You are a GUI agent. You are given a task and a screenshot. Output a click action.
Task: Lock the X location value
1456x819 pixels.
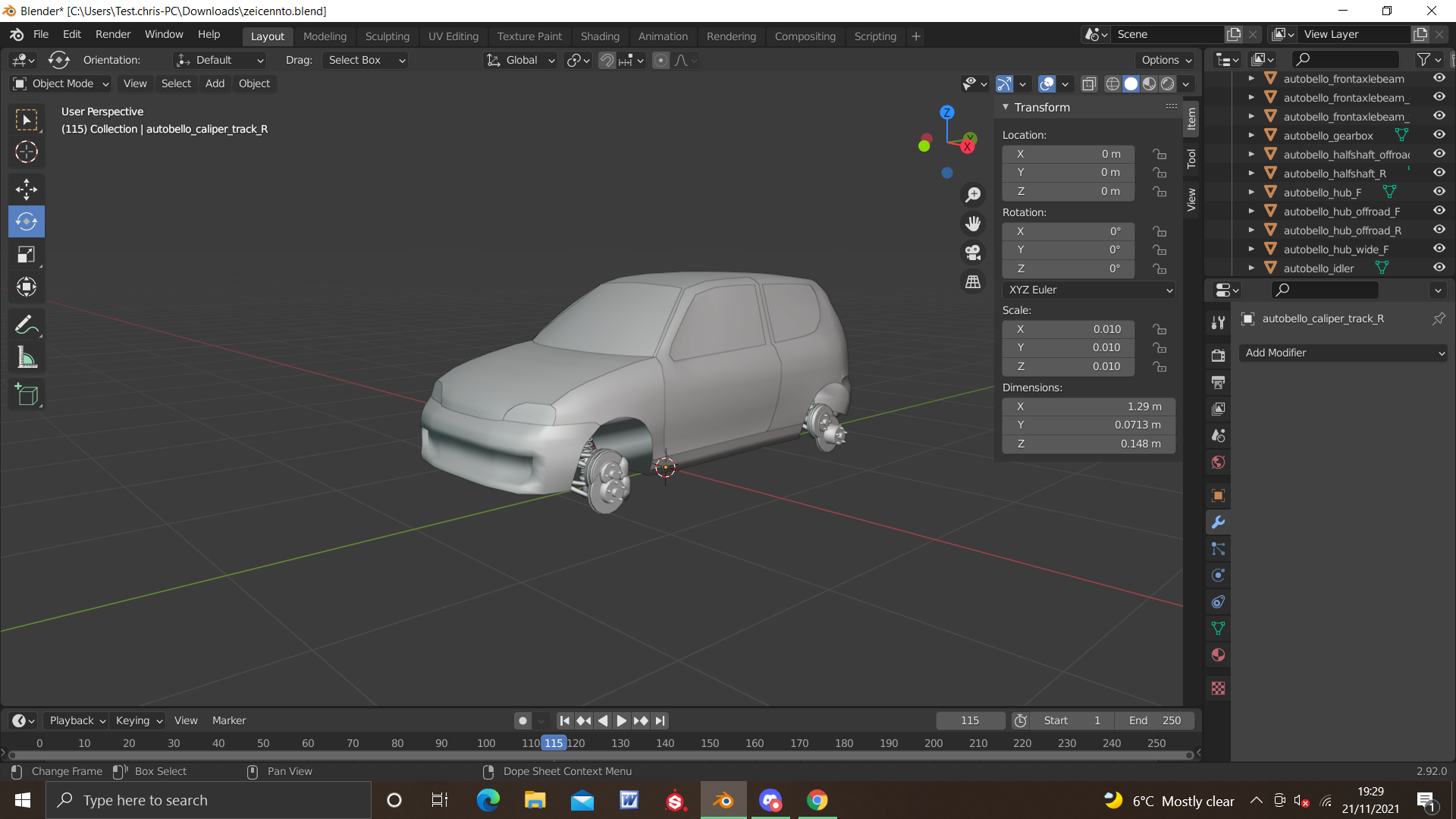1159,154
